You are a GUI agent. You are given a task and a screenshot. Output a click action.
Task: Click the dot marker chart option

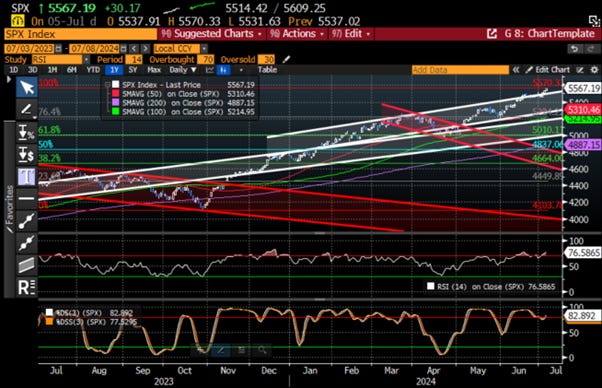click(241, 70)
